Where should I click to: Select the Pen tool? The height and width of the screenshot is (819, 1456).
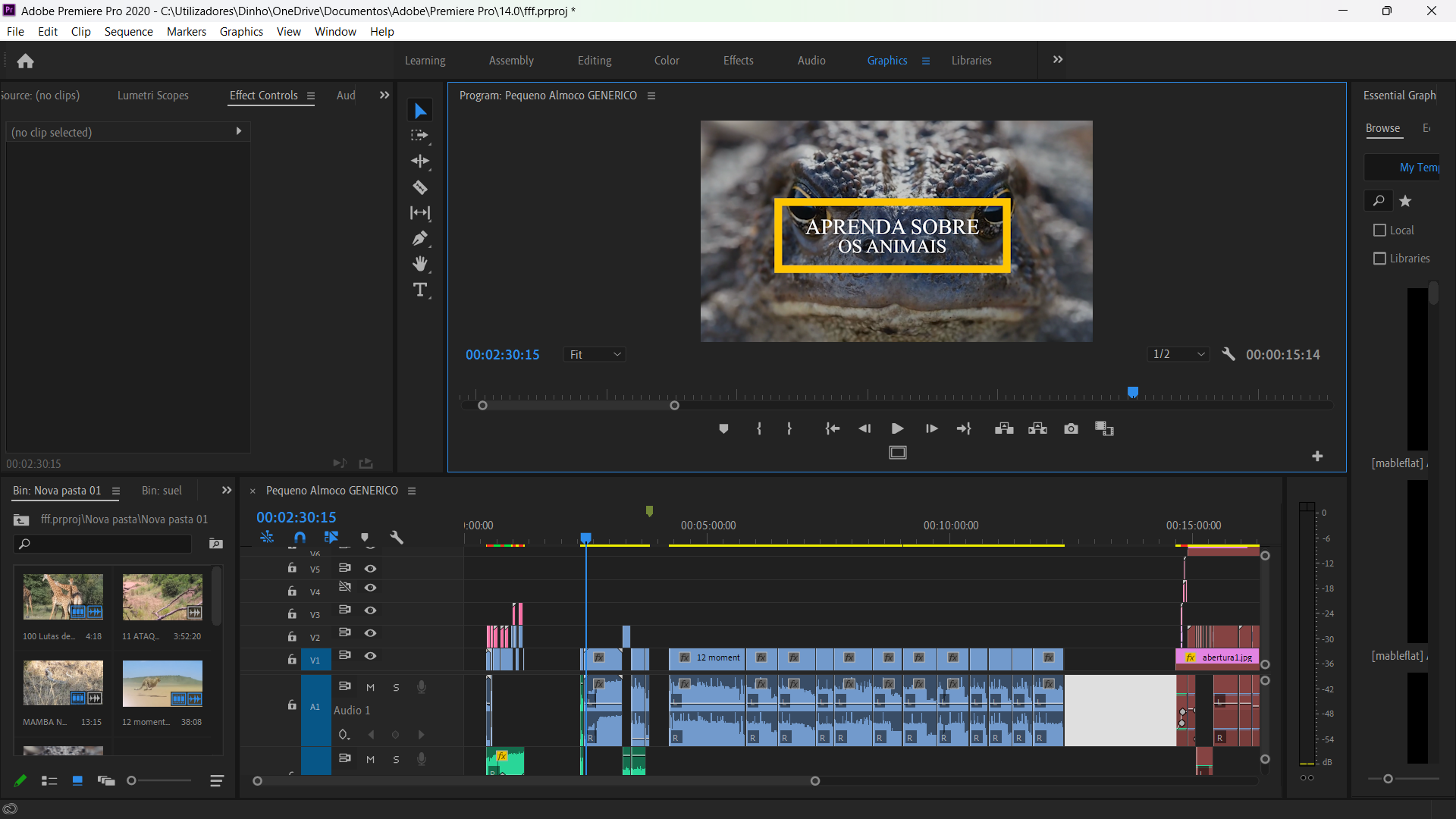(420, 239)
